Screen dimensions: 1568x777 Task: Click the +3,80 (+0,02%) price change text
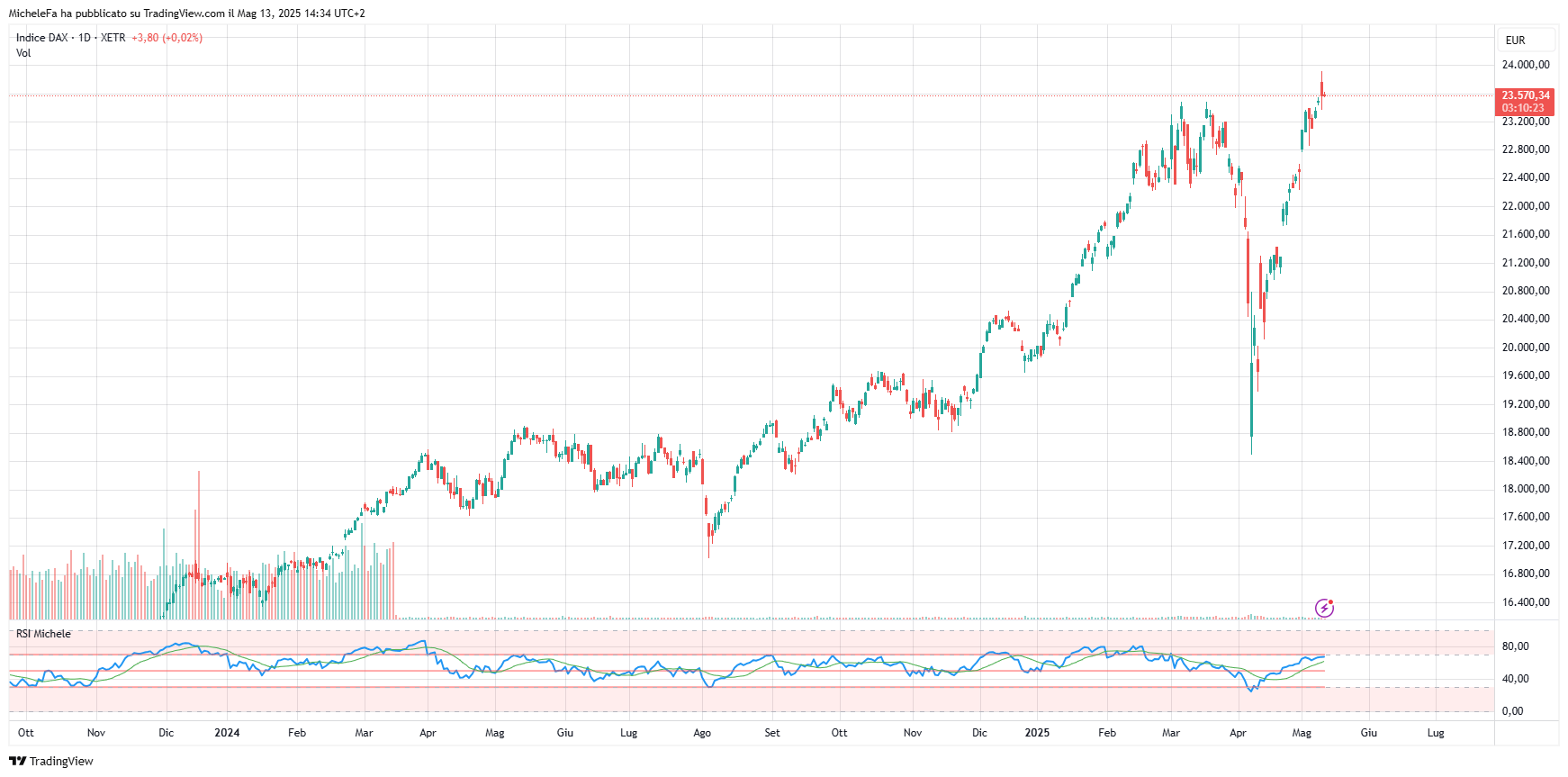(x=167, y=38)
